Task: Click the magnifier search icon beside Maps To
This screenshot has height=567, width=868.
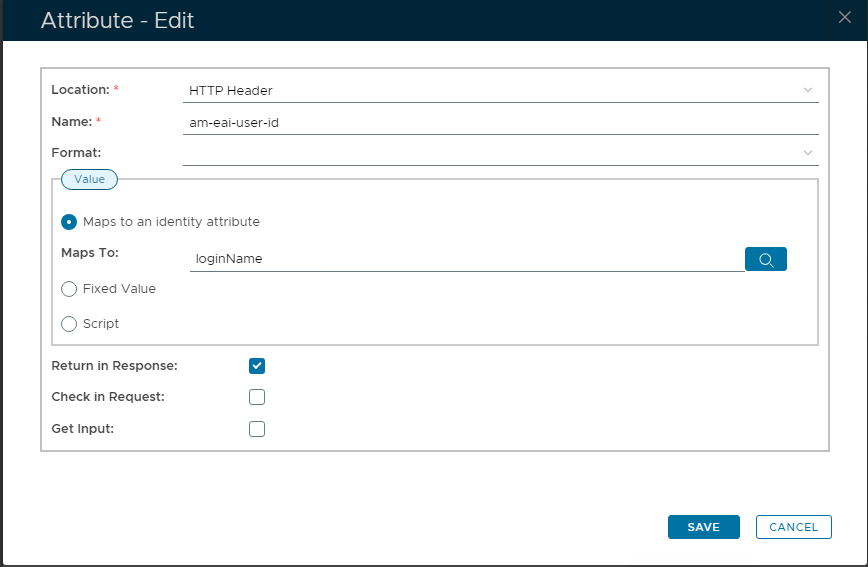Action: pyautogui.click(x=766, y=259)
